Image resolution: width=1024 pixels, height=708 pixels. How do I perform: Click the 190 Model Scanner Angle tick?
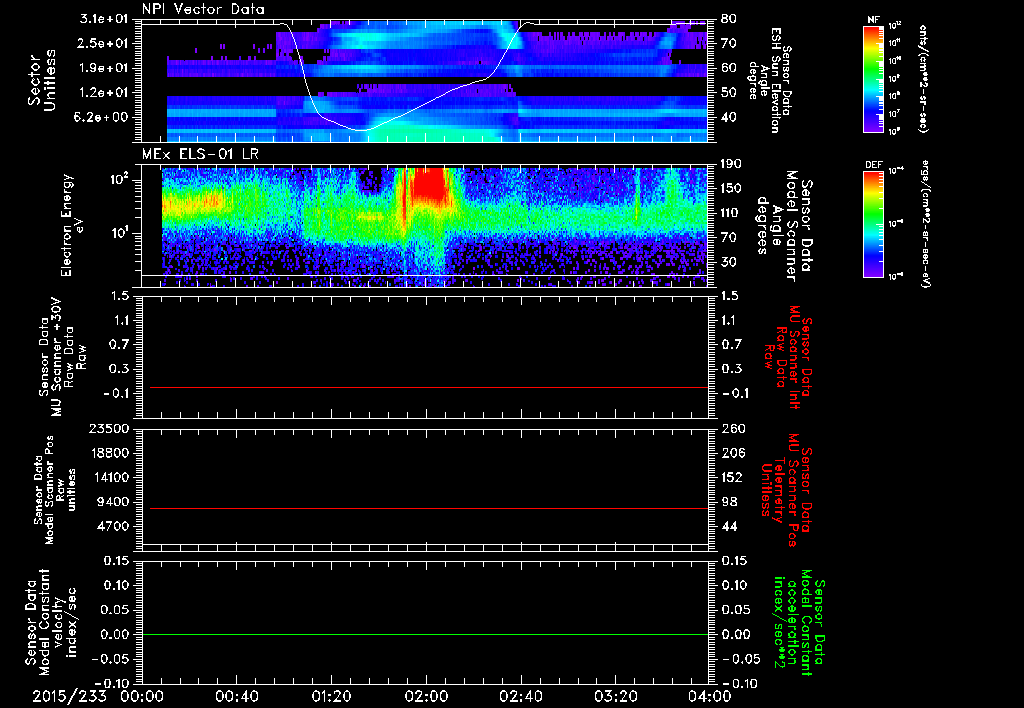click(x=732, y=164)
